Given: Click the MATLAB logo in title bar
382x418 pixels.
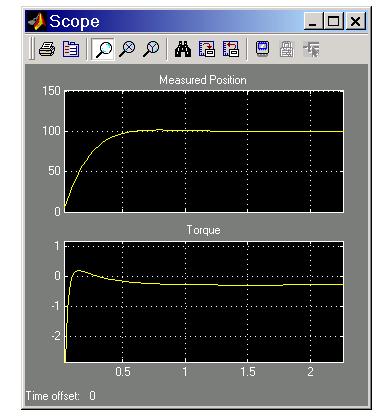Looking at the screenshot, I should (37, 22).
